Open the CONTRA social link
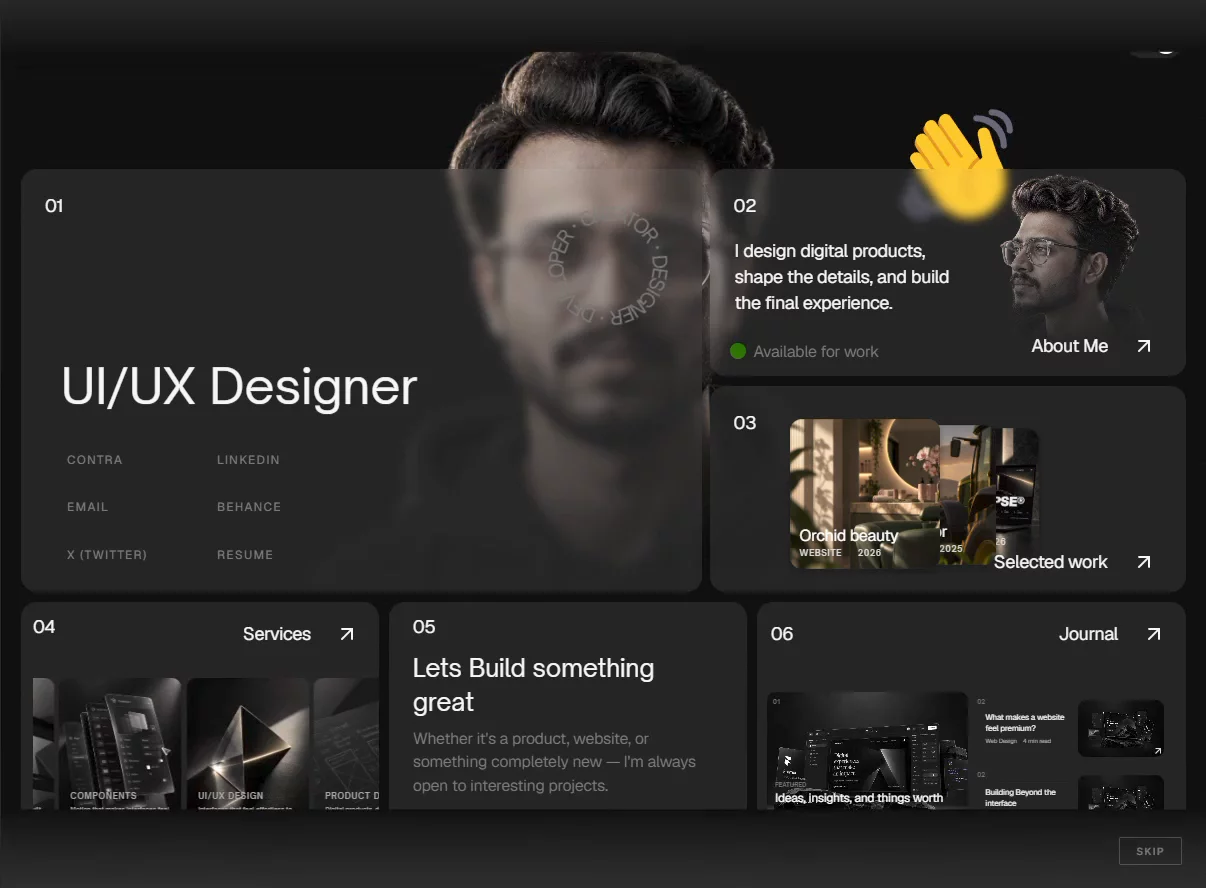Image resolution: width=1206 pixels, height=888 pixels. pos(95,460)
